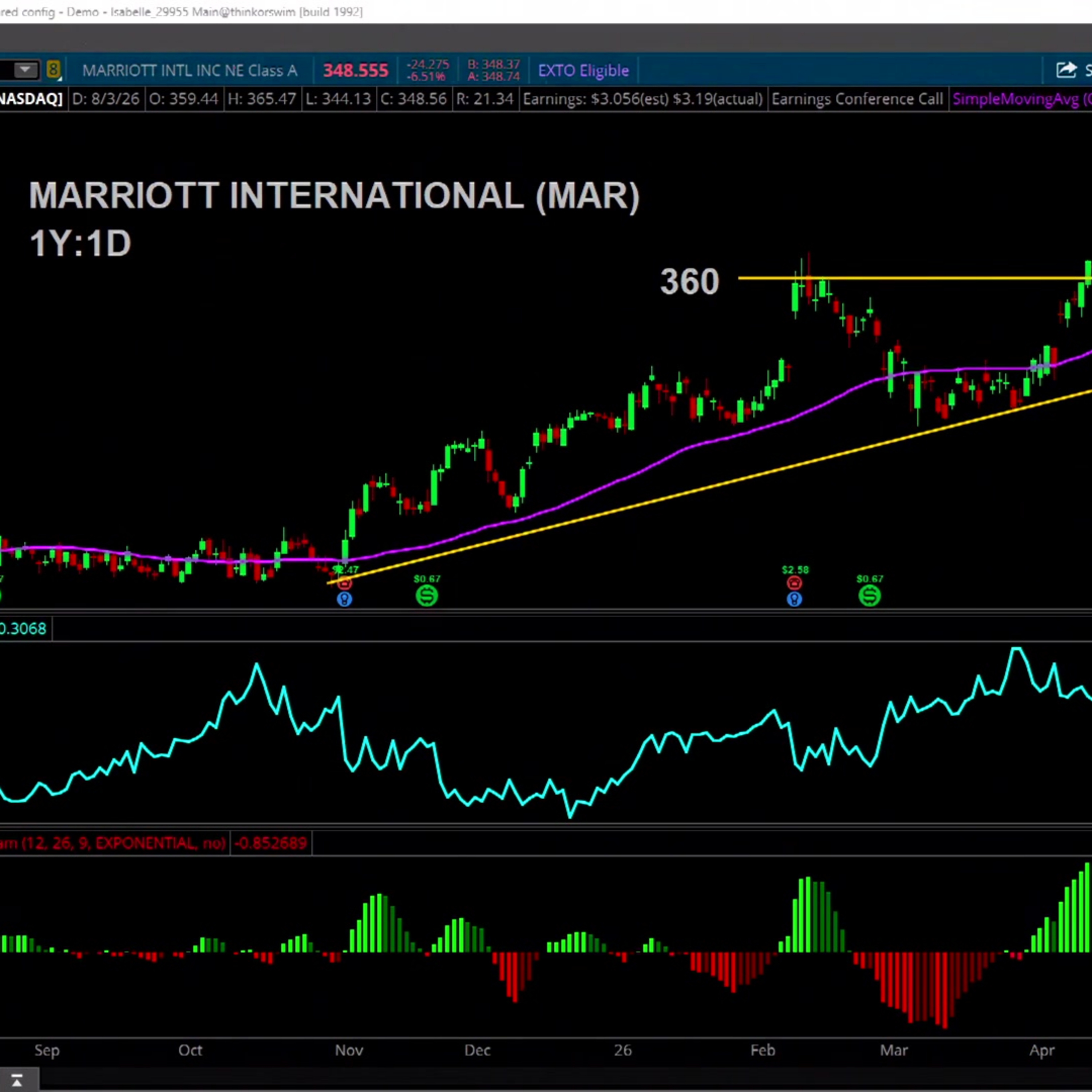Screen dimensions: 1092x1092
Task: Click the EXTO Eligible label
Action: coord(583,71)
